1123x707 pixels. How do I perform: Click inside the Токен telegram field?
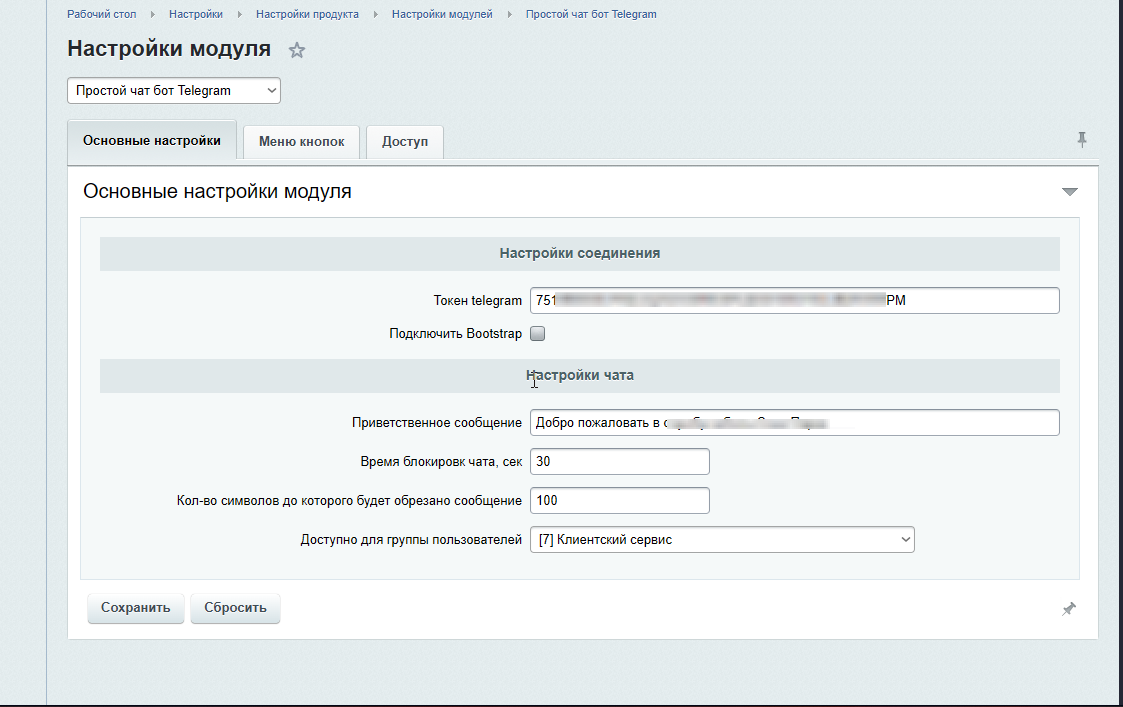click(795, 300)
